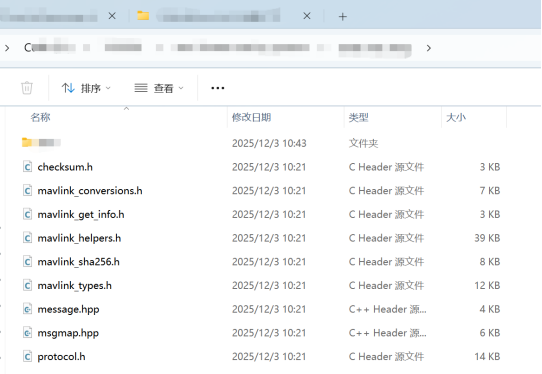This screenshot has width=542, height=374.
Task: Click the folder icon on second tab
Action: click(143, 16)
